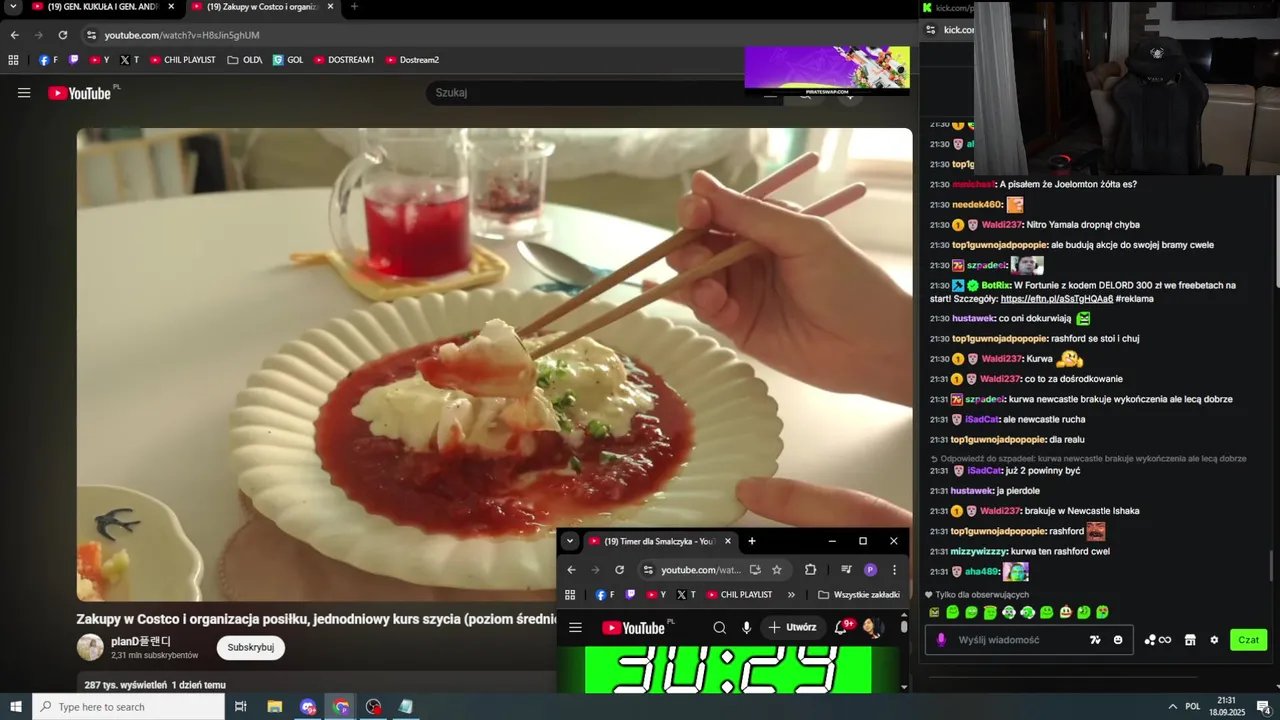Viewport: 1280px width, 720px height.
Task: Click Windows taskbar search box
Action: [x=128, y=707]
